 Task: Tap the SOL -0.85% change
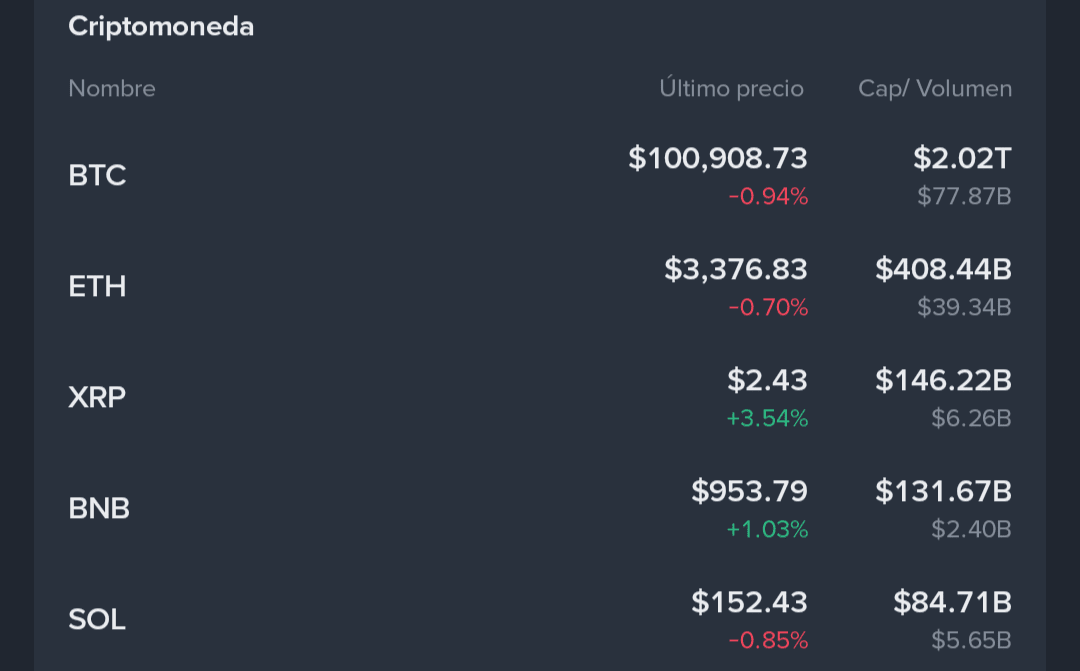[768, 640]
